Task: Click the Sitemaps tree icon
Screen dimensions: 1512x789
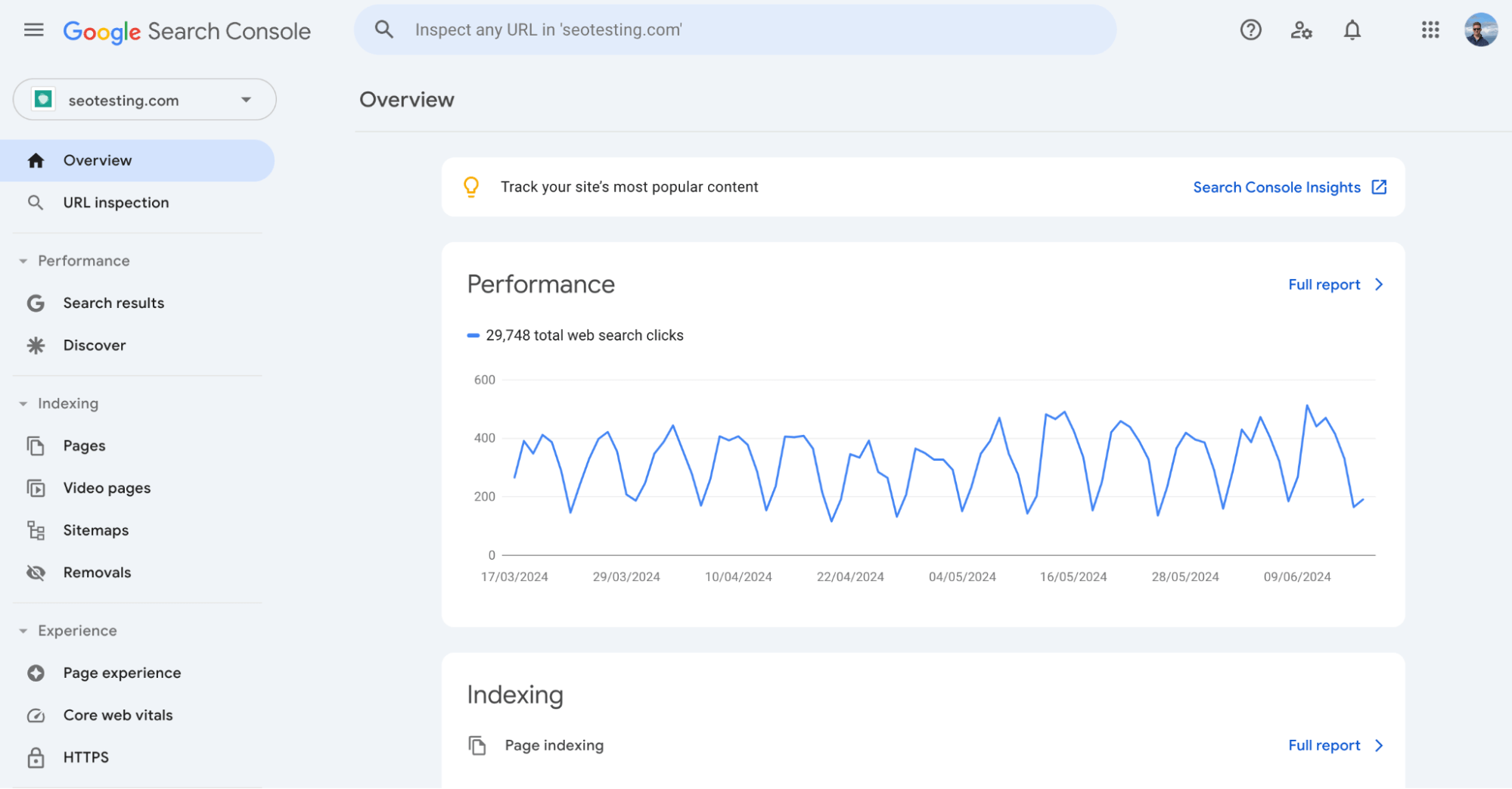Action: [x=36, y=531]
